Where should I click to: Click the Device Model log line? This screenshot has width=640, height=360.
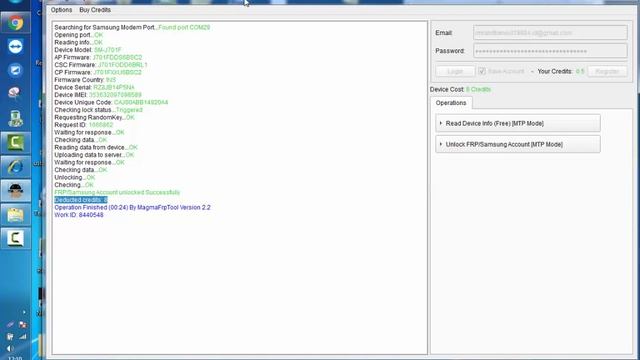tap(88, 50)
